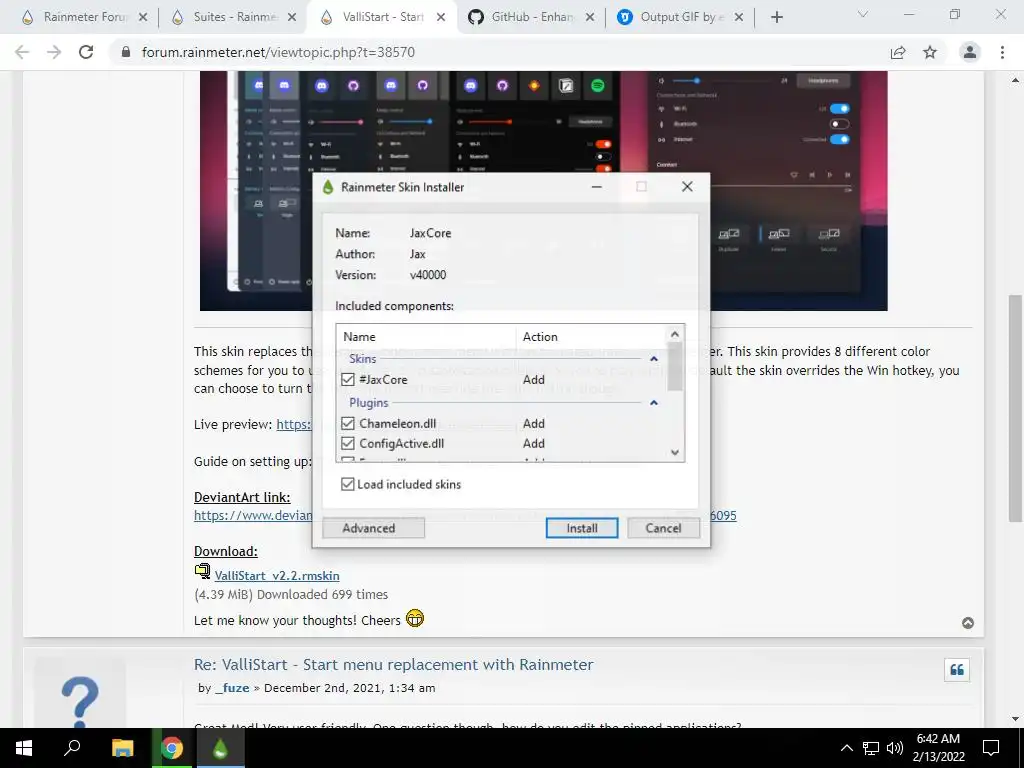1024x768 pixels.
Task: Click the address bar URL
Action: tap(278, 52)
